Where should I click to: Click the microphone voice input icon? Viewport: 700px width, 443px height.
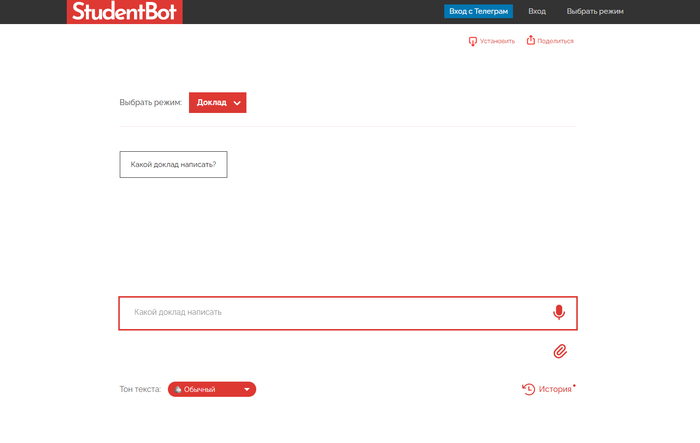point(558,312)
